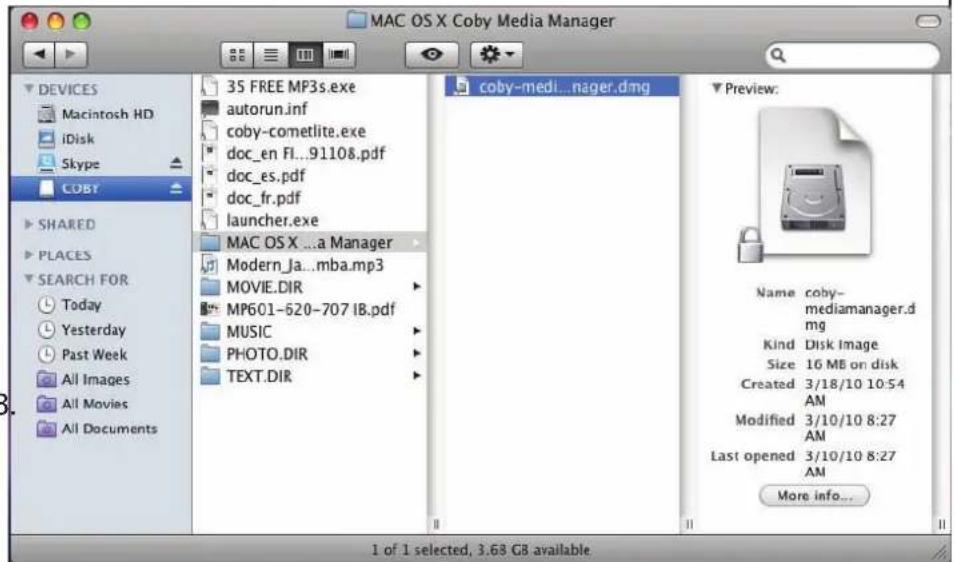Expand the PLACES section
This screenshot has width=954, height=562.
tap(29, 255)
